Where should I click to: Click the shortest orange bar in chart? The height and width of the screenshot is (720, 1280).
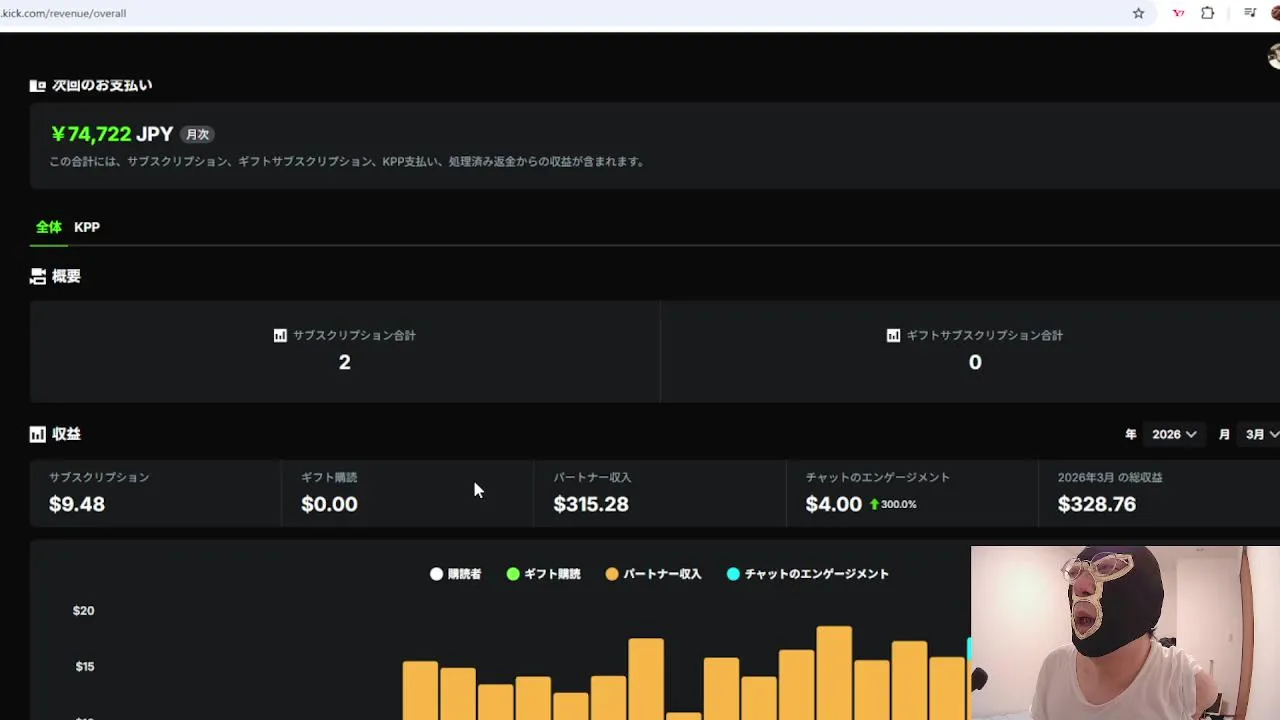684,716
